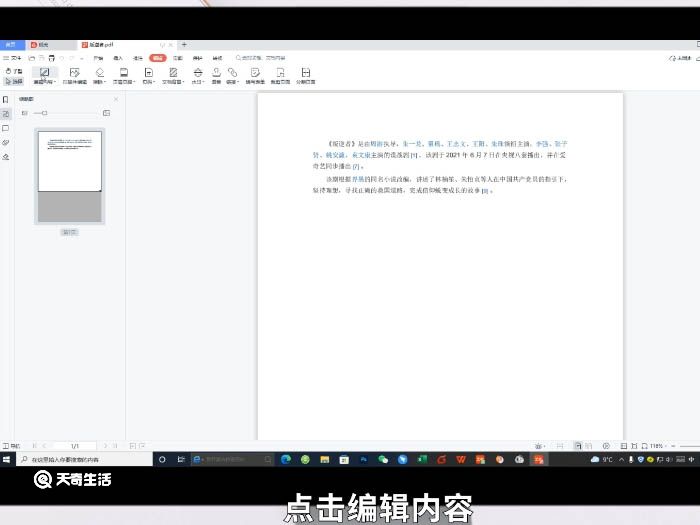The image size is (700, 525).
Task: Click the notepad-with-pen icon in the ribbon
Action: [x=255, y=72]
